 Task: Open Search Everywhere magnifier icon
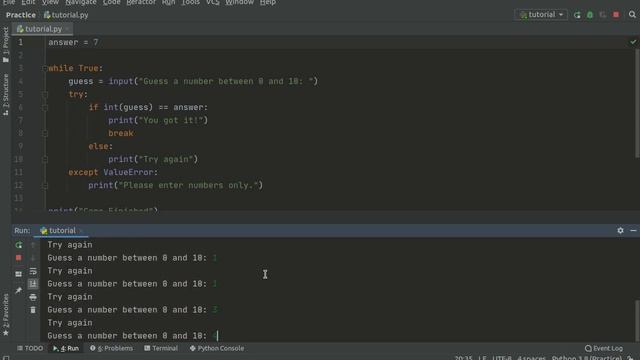(632, 15)
